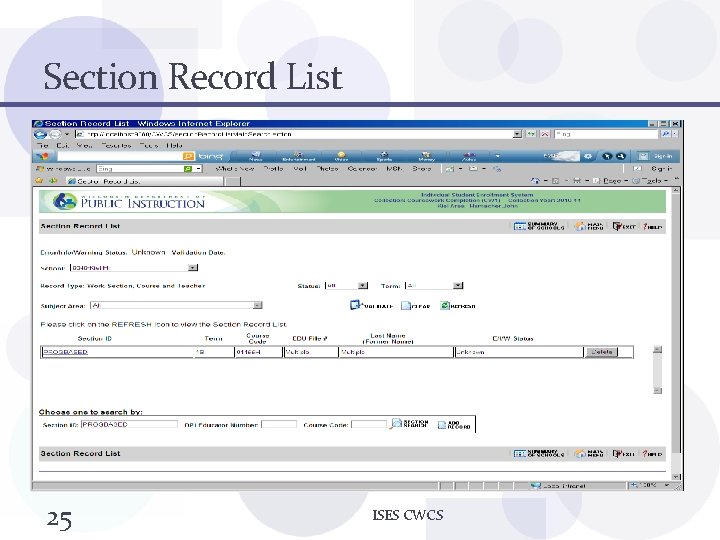Open the Favorites menu
The width and height of the screenshot is (720, 540).
click(x=117, y=145)
